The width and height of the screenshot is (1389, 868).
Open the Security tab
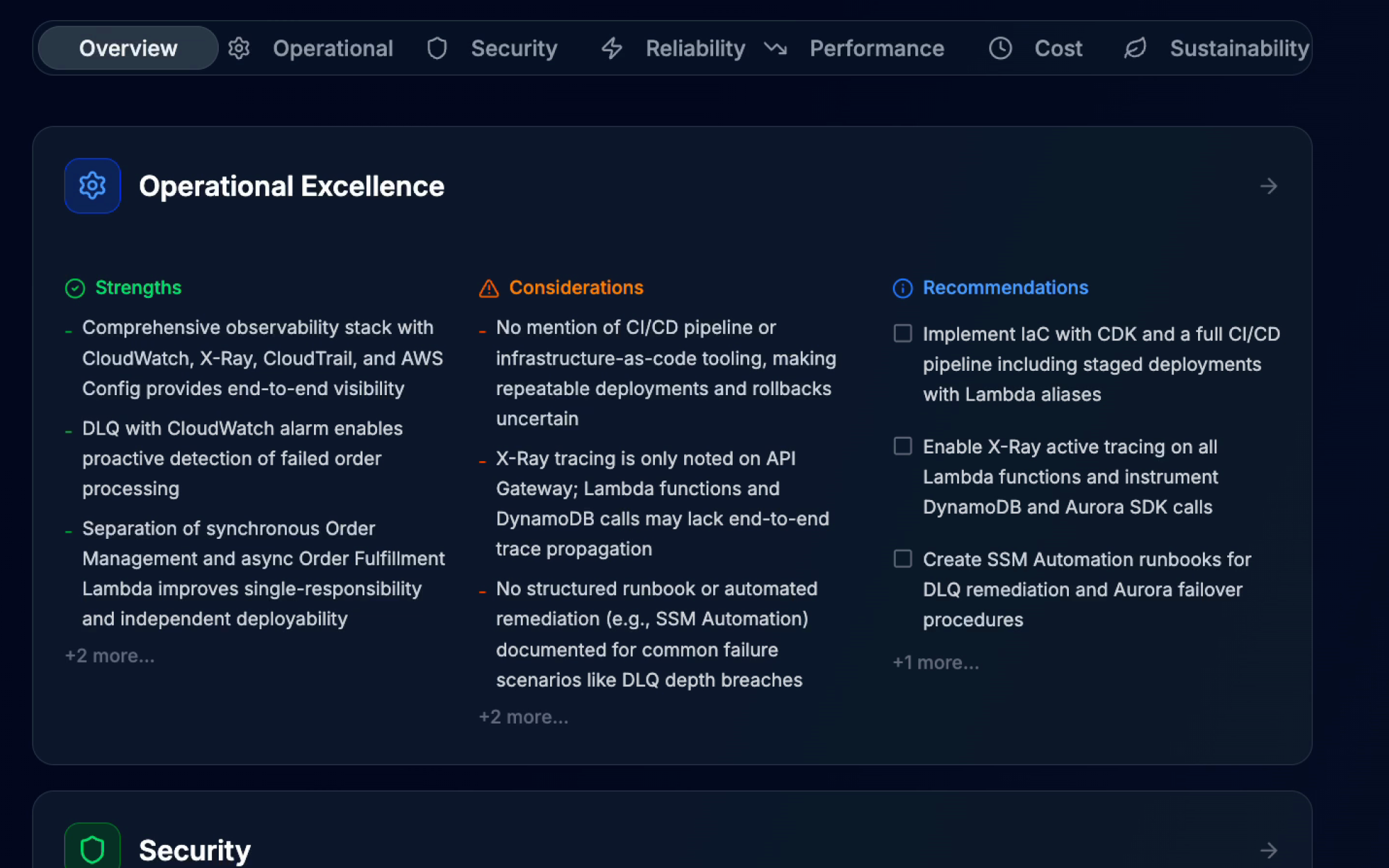tap(514, 48)
